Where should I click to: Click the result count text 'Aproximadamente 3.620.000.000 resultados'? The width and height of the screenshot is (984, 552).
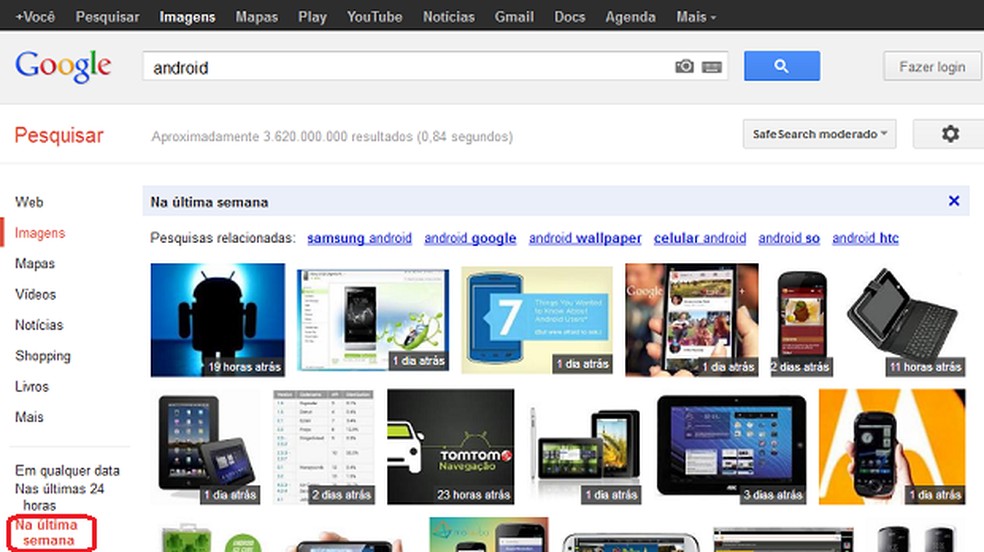pyautogui.click(x=282, y=137)
